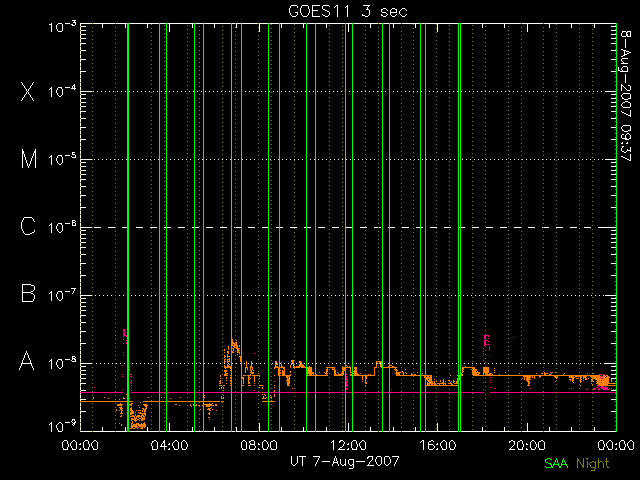Select the B flare class label

point(28,293)
